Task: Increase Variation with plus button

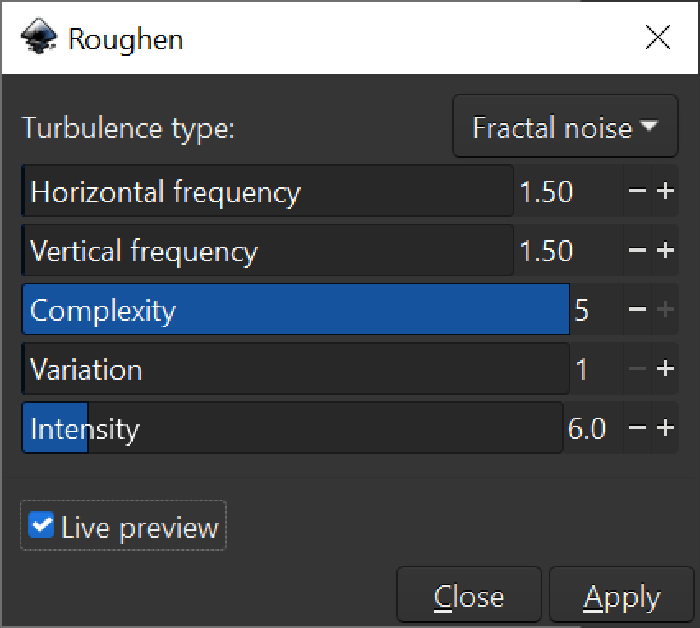Action: pyautogui.click(x=666, y=369)
